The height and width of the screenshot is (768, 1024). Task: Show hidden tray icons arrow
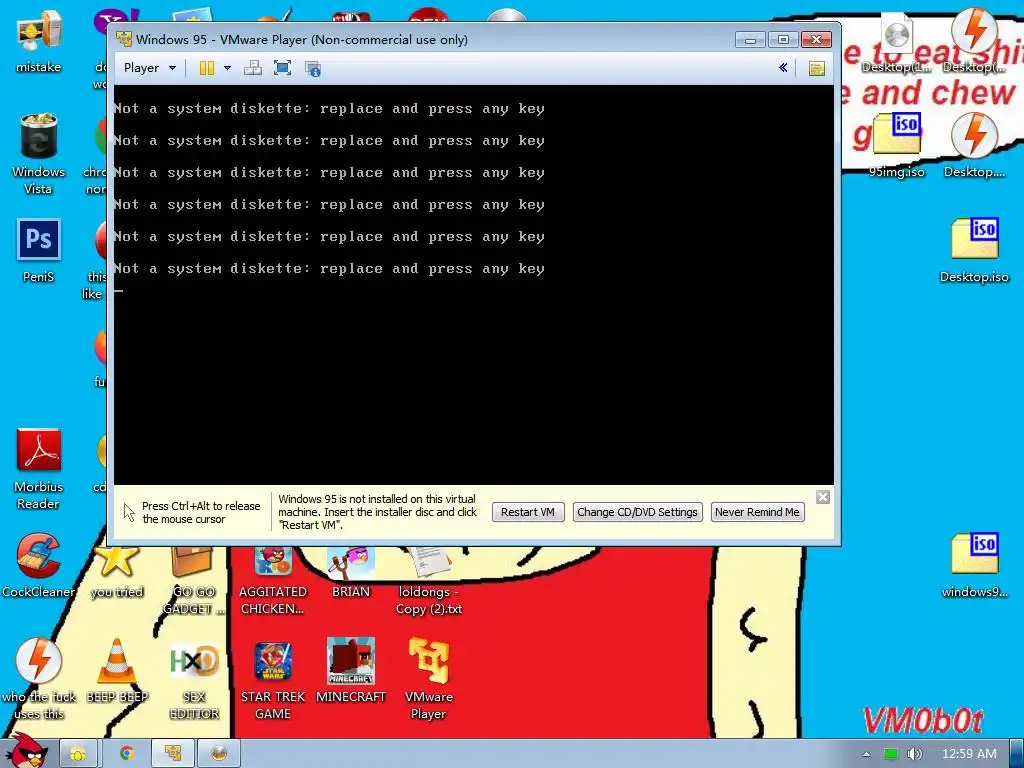tap(866, 754)
